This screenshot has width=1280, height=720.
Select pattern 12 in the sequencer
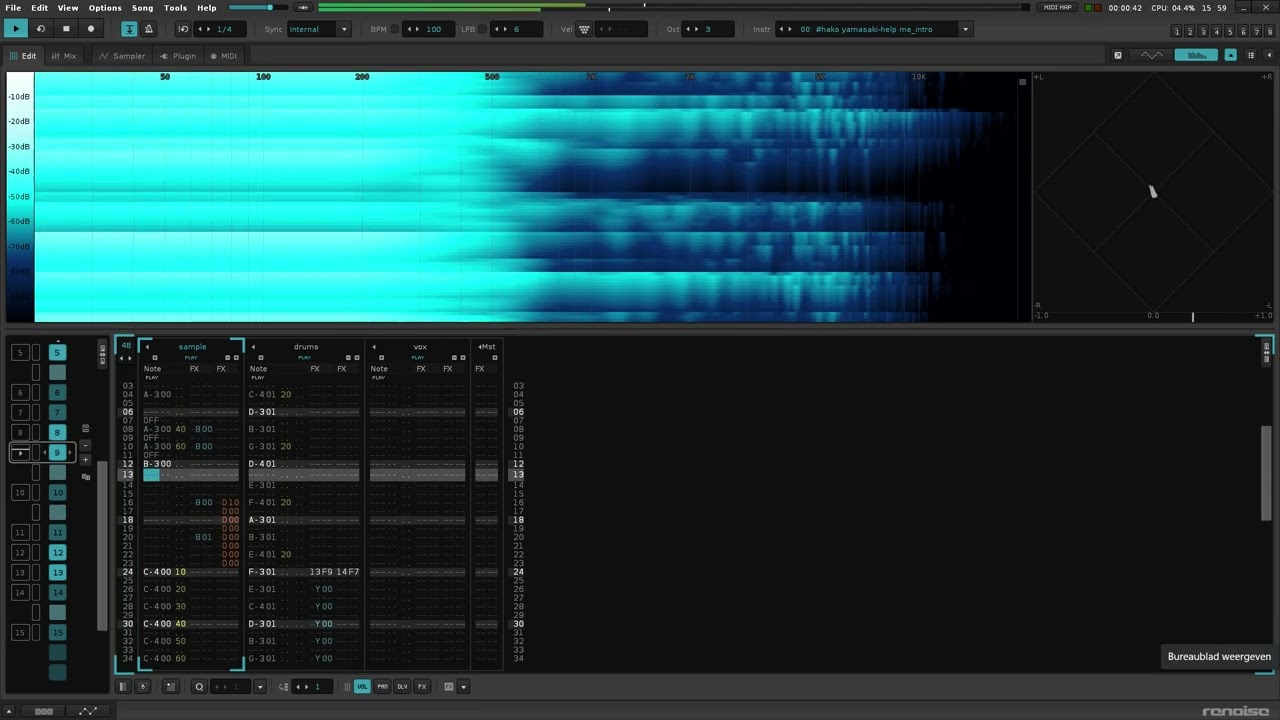57,552
